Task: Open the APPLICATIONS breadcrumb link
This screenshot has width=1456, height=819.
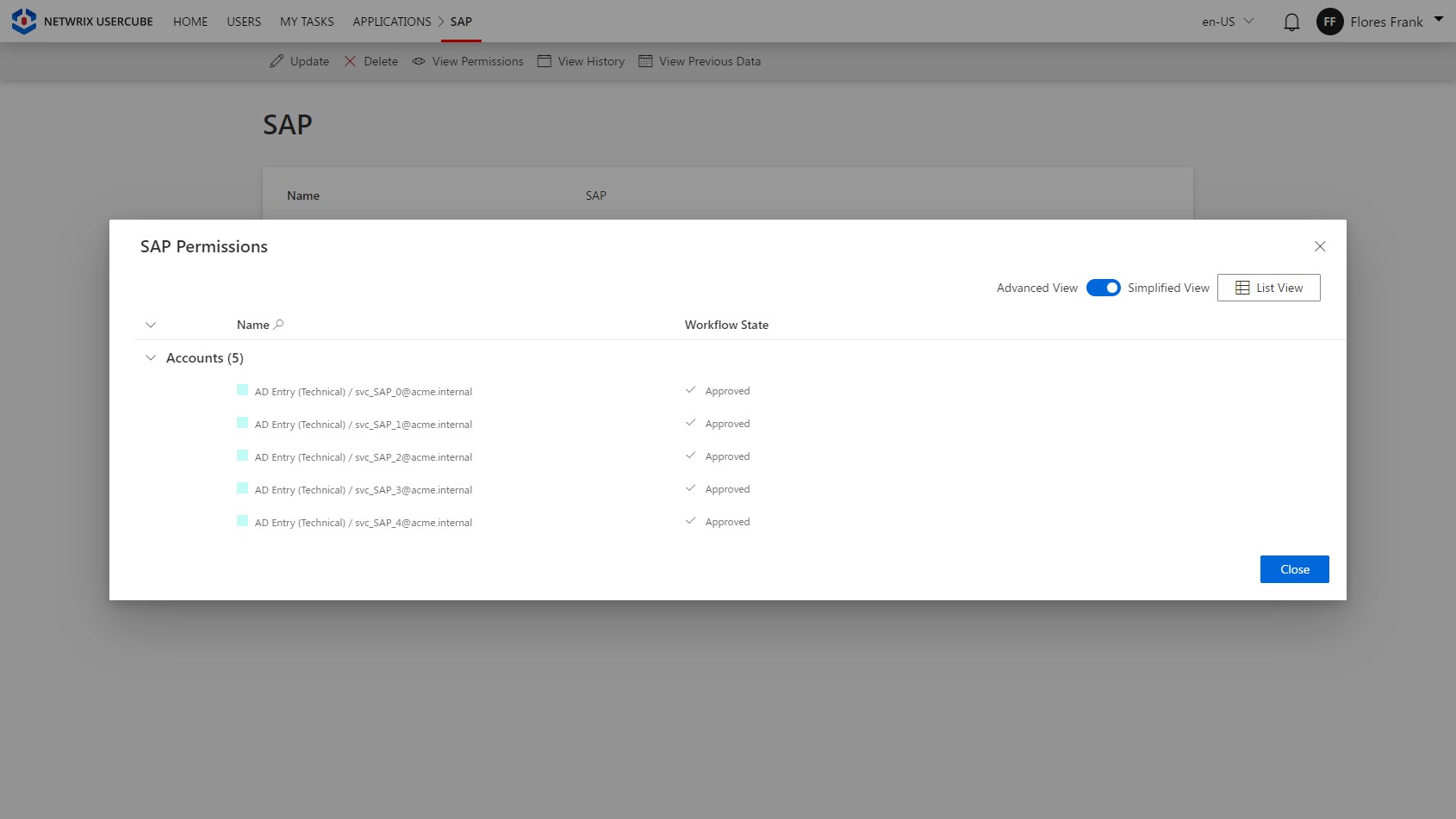Action: coord(392,22)
